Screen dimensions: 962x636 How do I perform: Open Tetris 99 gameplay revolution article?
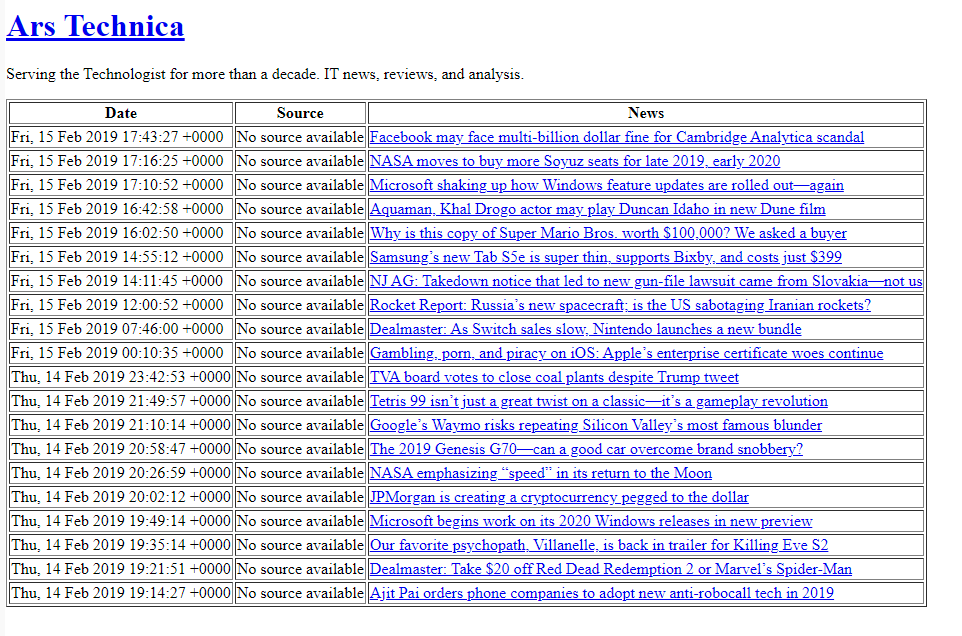[598, 400]
